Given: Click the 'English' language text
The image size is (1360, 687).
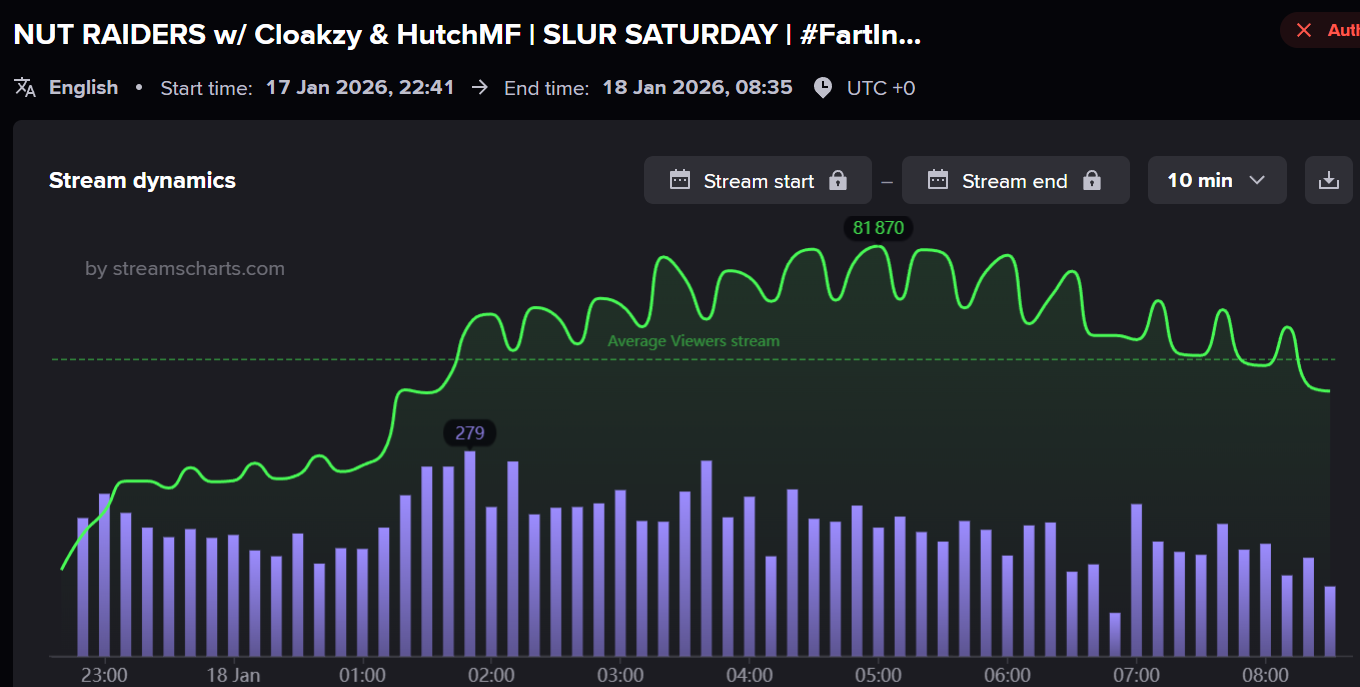Looking at the screenshot, I should click(84, 87).
